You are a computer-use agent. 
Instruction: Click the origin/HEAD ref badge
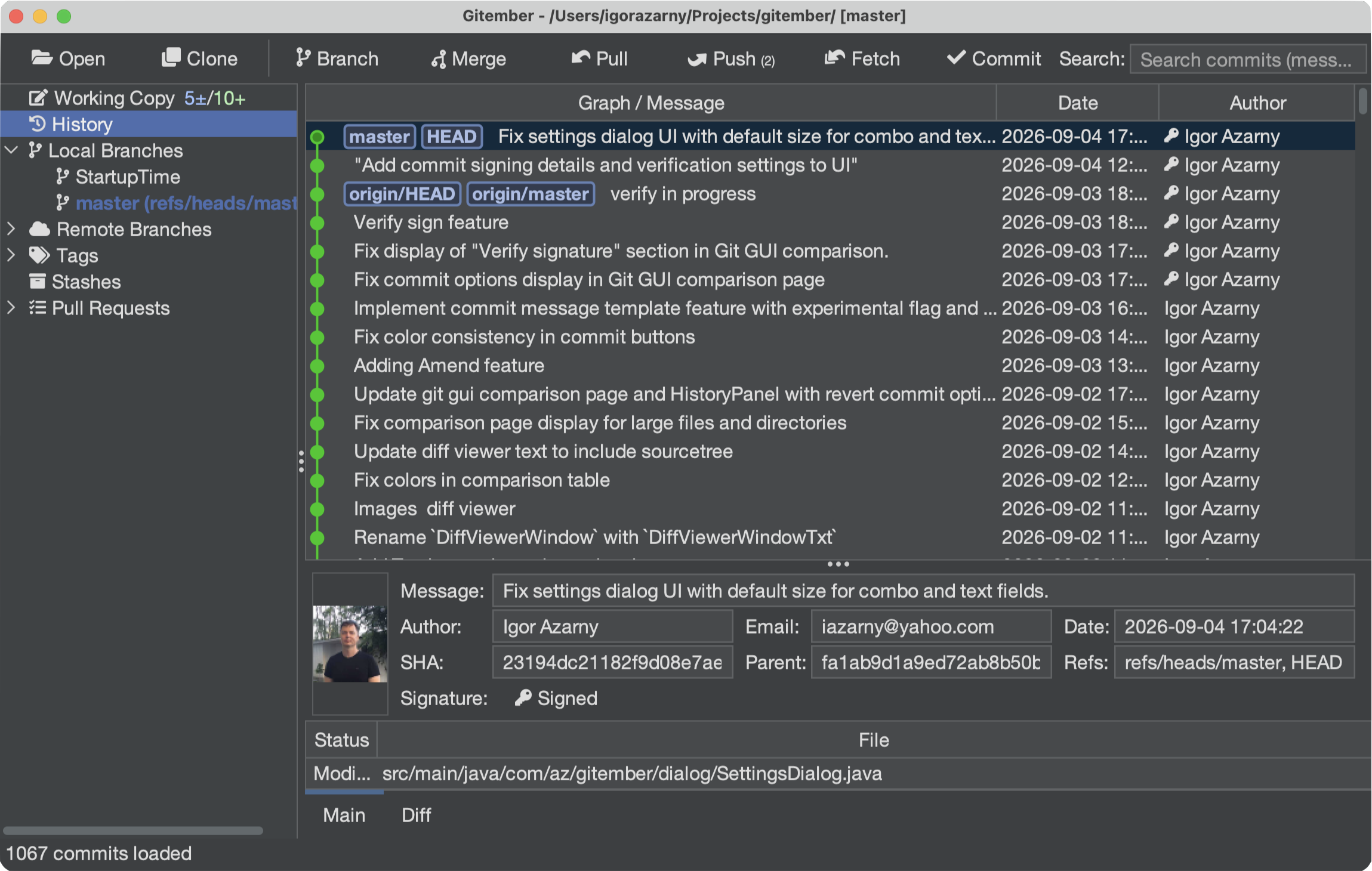pos(402,194)
